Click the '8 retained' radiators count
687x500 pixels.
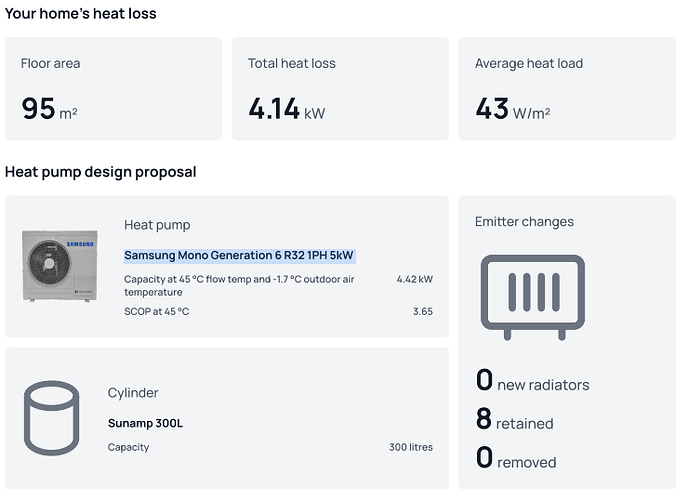[514, 421]
